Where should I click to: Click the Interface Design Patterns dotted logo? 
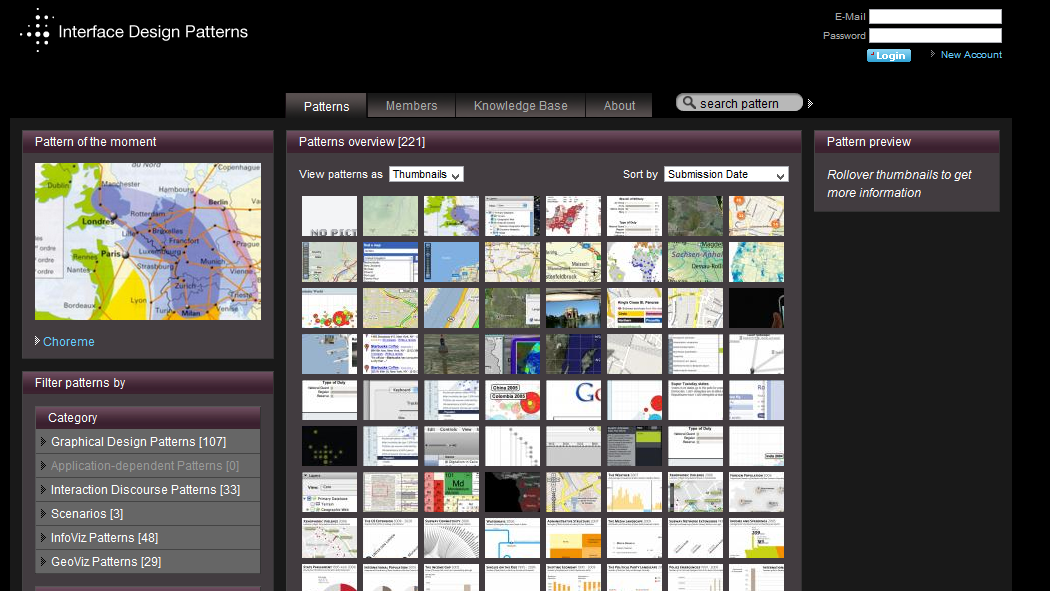[x=36, y=30]
